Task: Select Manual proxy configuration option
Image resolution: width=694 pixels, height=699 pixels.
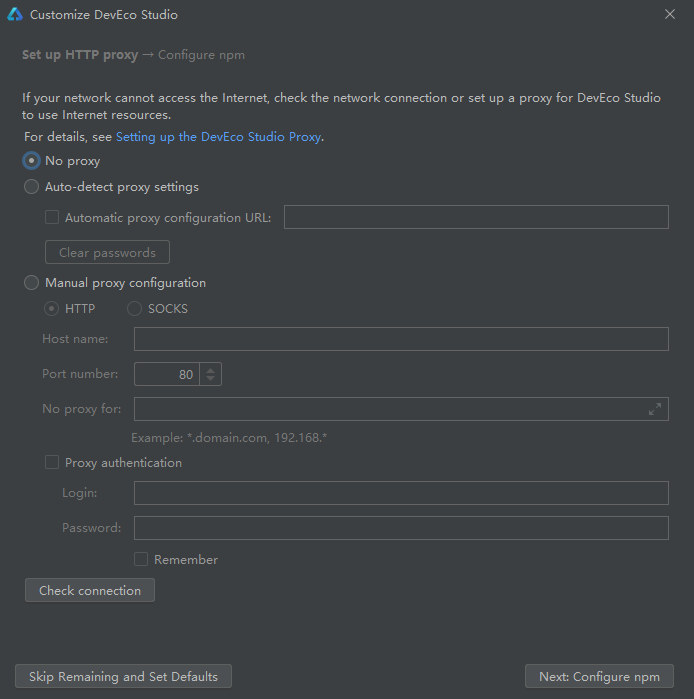Action: pyautogui.click(x=31, y=283)
